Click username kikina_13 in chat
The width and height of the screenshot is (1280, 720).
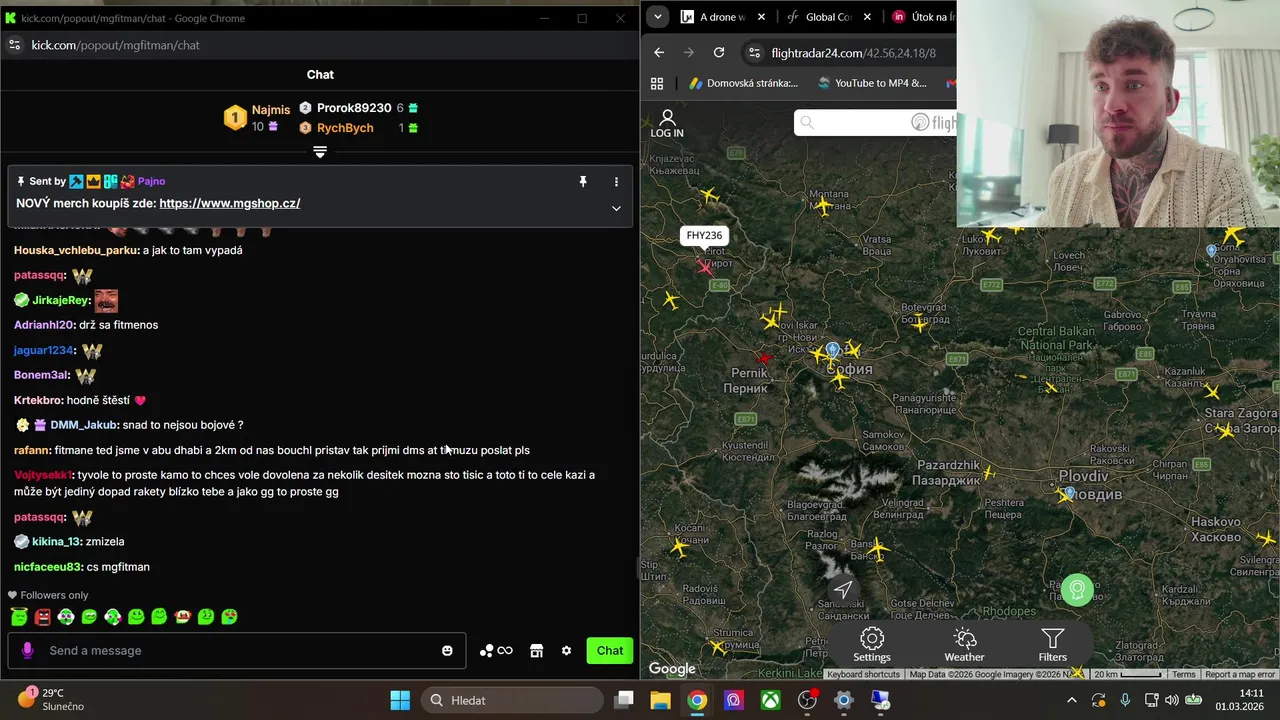point(56,541)
